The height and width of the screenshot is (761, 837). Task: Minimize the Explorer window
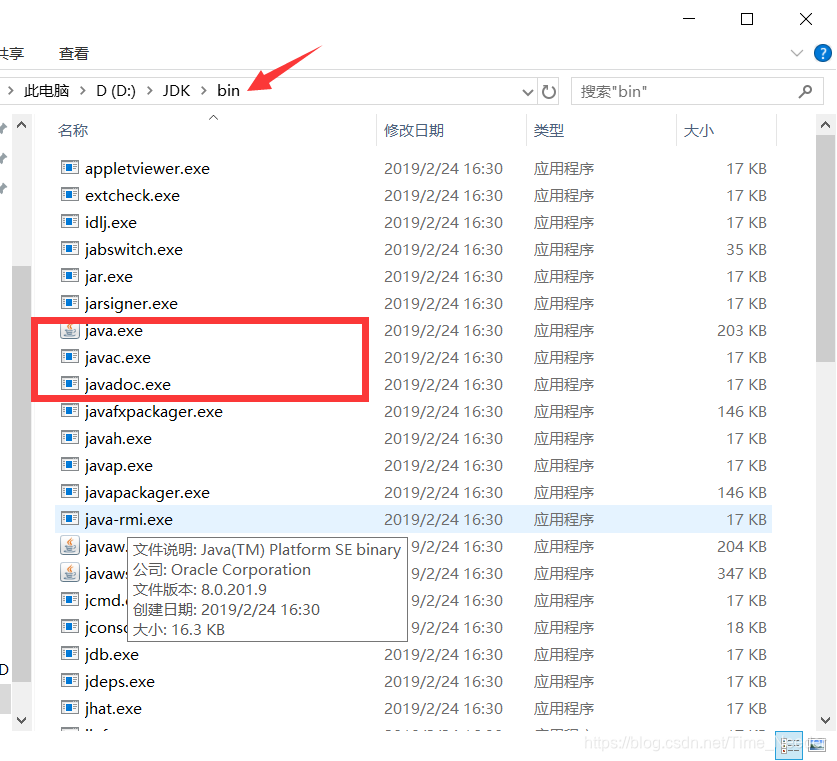pyautogui.click(x=689, y=19)
